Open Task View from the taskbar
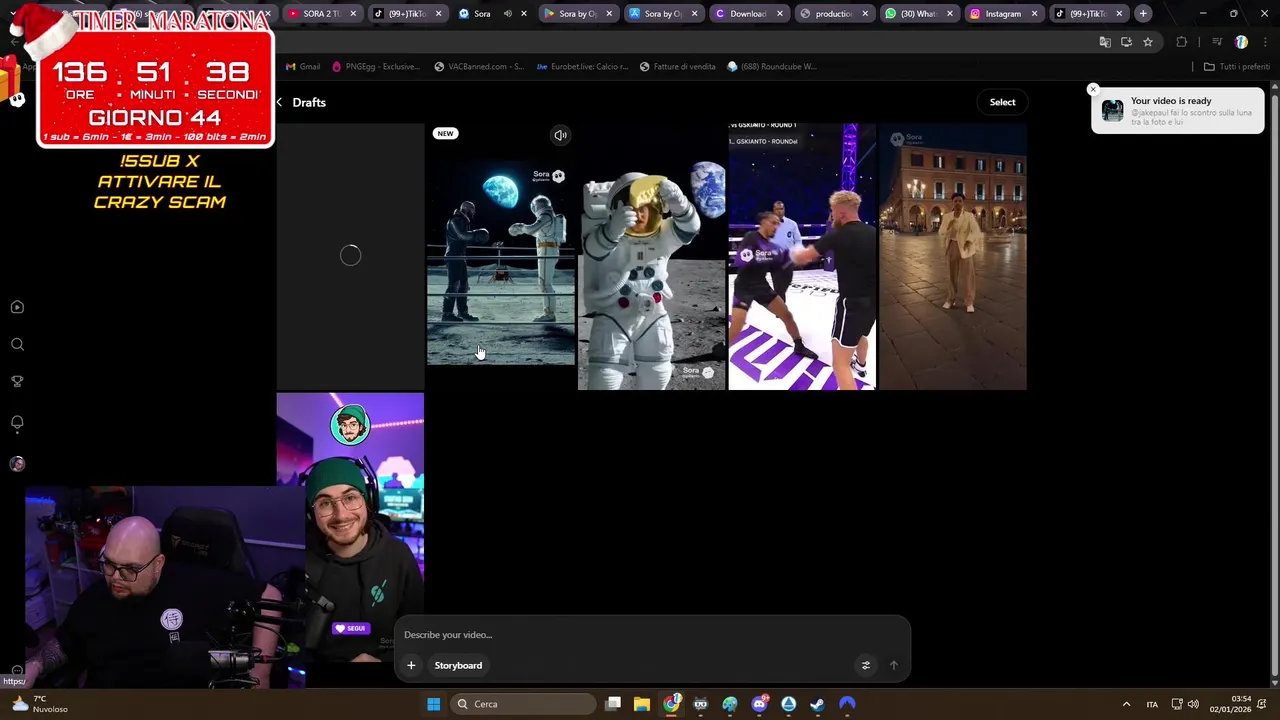Image resolution: width=1280 pixels, height=720 pixels. coord(613,704)
